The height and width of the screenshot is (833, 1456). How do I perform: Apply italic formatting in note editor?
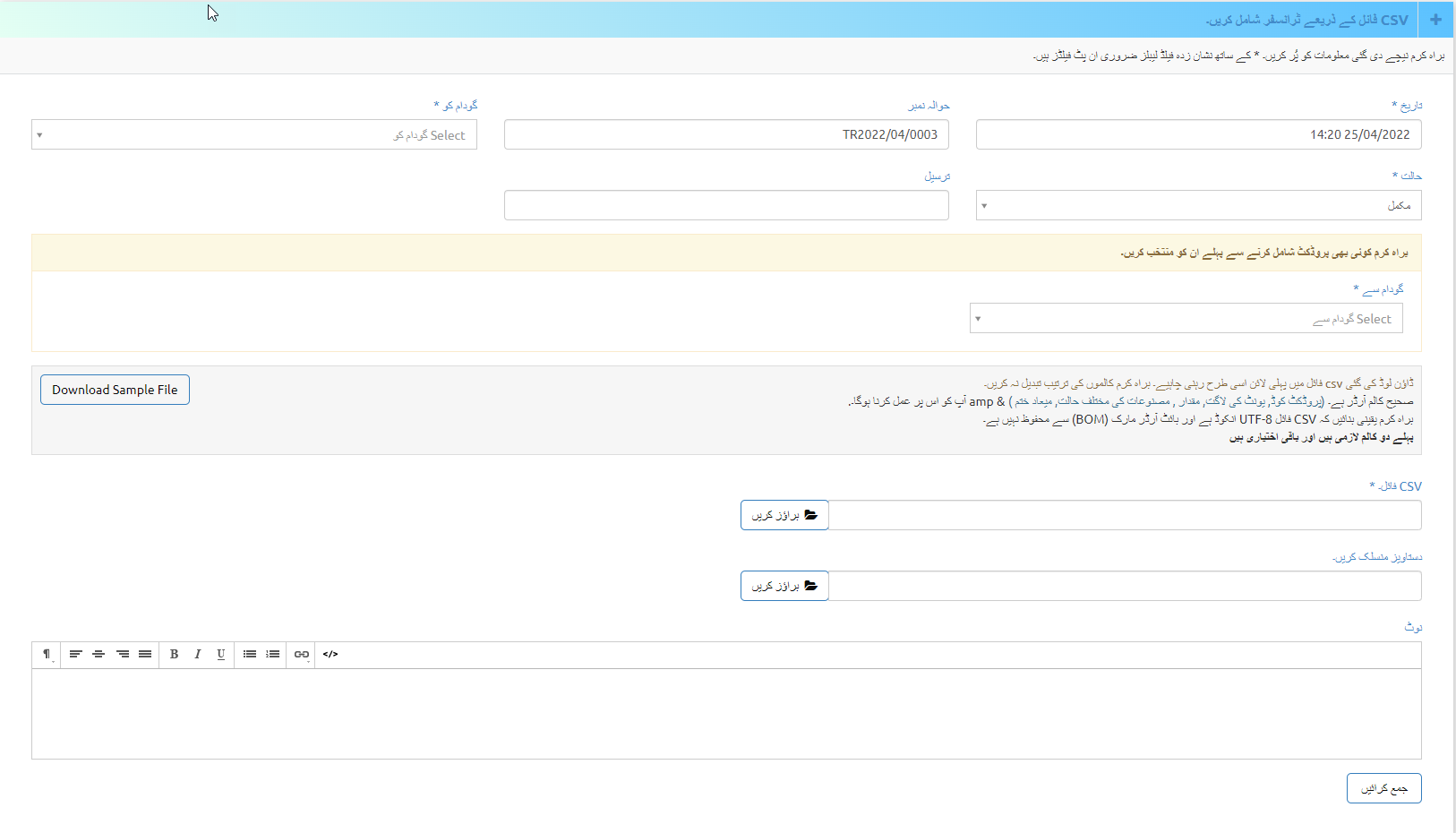click(x=197, y=655)
